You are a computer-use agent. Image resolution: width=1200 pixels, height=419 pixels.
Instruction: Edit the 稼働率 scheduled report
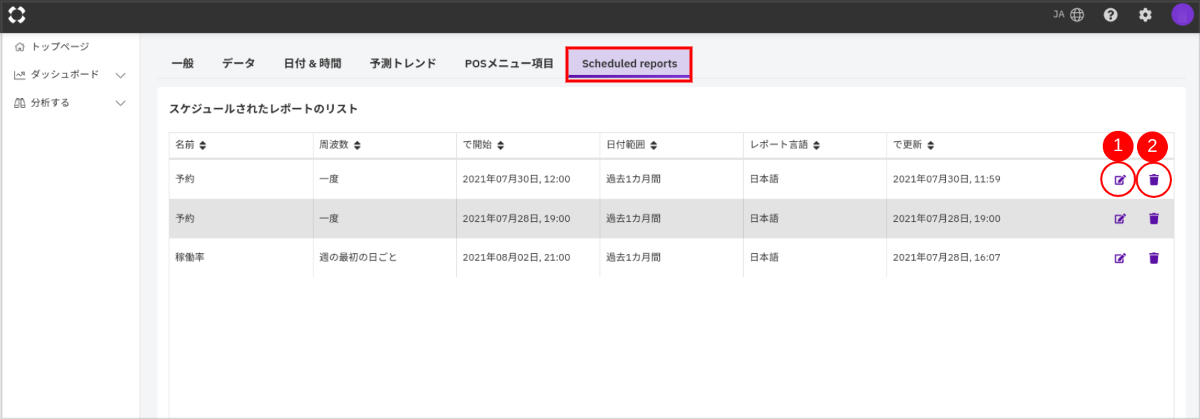(1120, 258)
